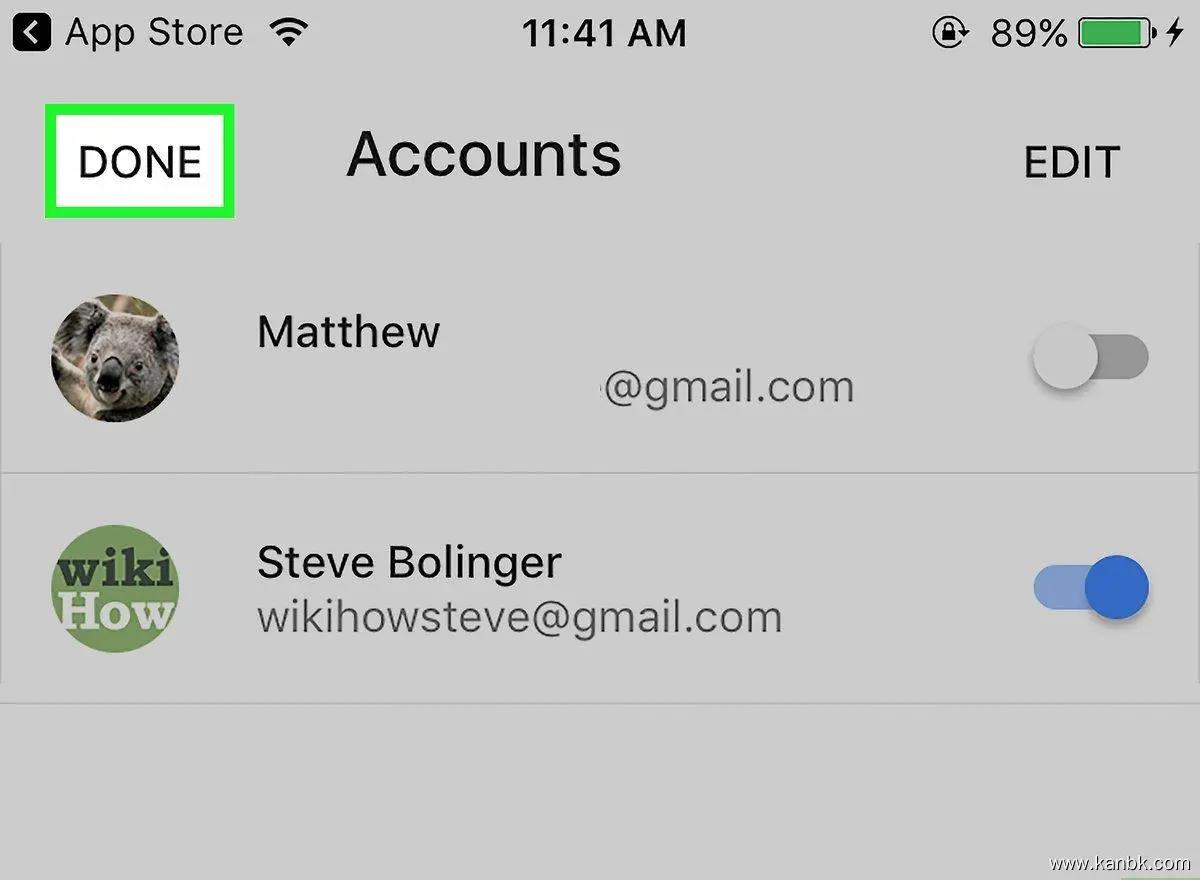Tap the App Store return label
The height and width of the screenshot is (880, 1200).
click(x=154, y=33)
